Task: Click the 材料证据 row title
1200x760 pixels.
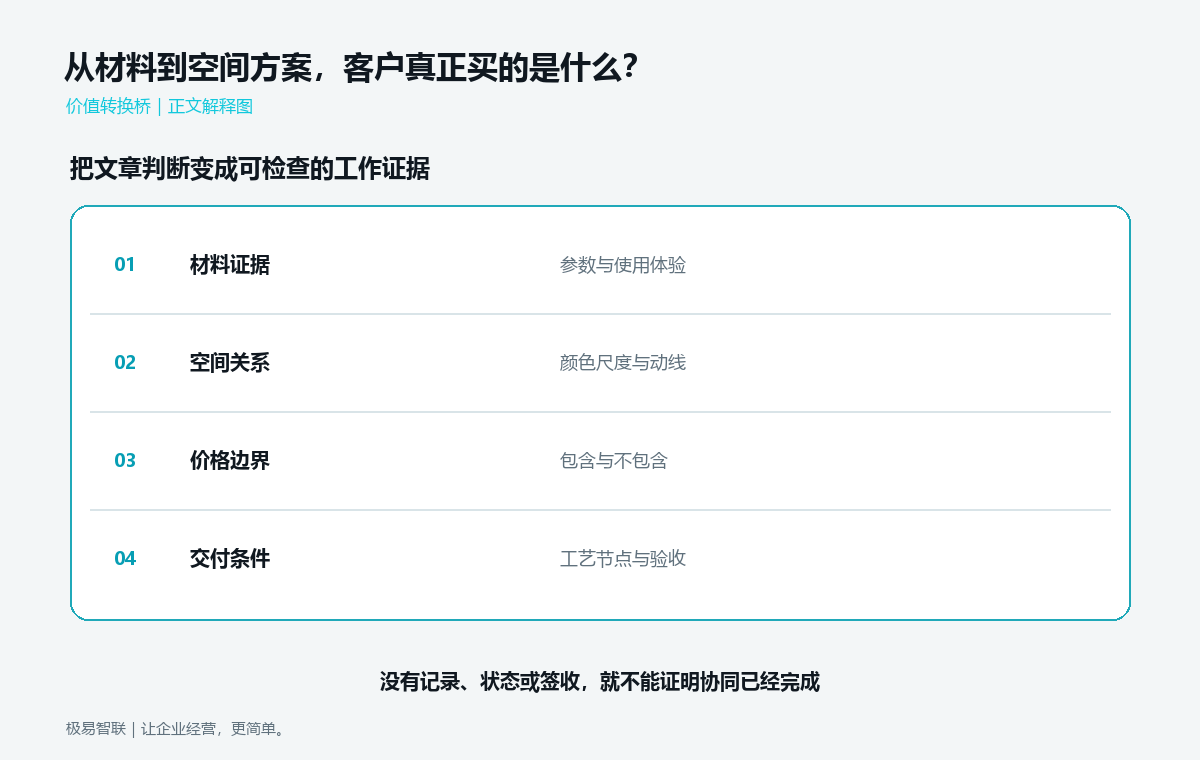Action: [230, 265]
